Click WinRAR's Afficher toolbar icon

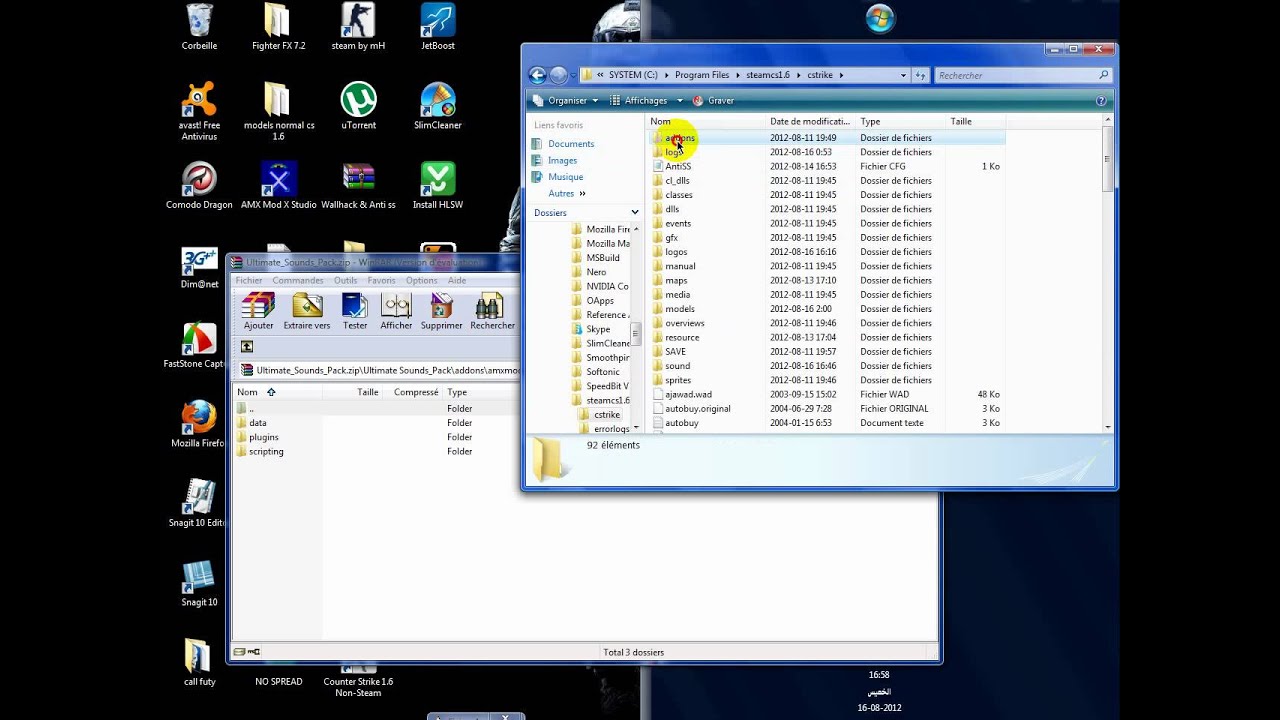point(396,312)
